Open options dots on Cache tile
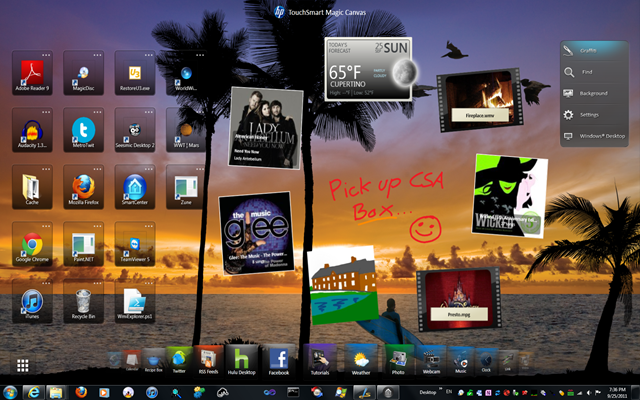Viewport: 640px width, 400px height. (x=46, y=169)
